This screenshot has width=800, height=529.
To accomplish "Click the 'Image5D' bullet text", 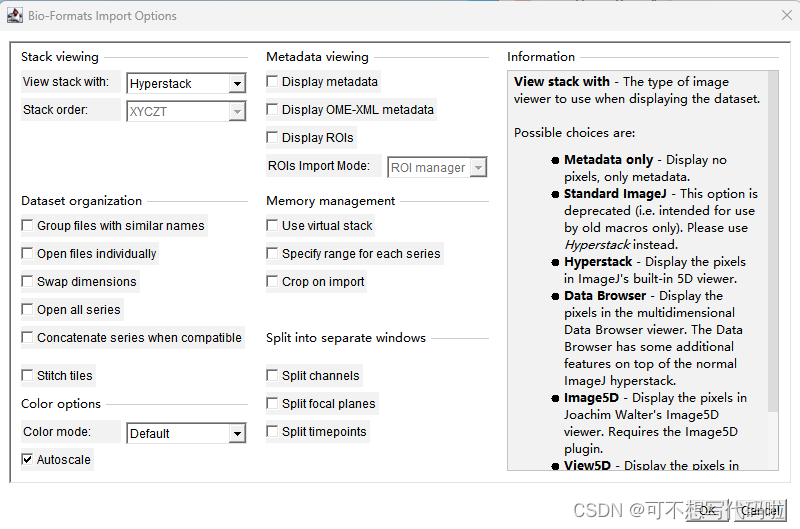I will [591, 398].
